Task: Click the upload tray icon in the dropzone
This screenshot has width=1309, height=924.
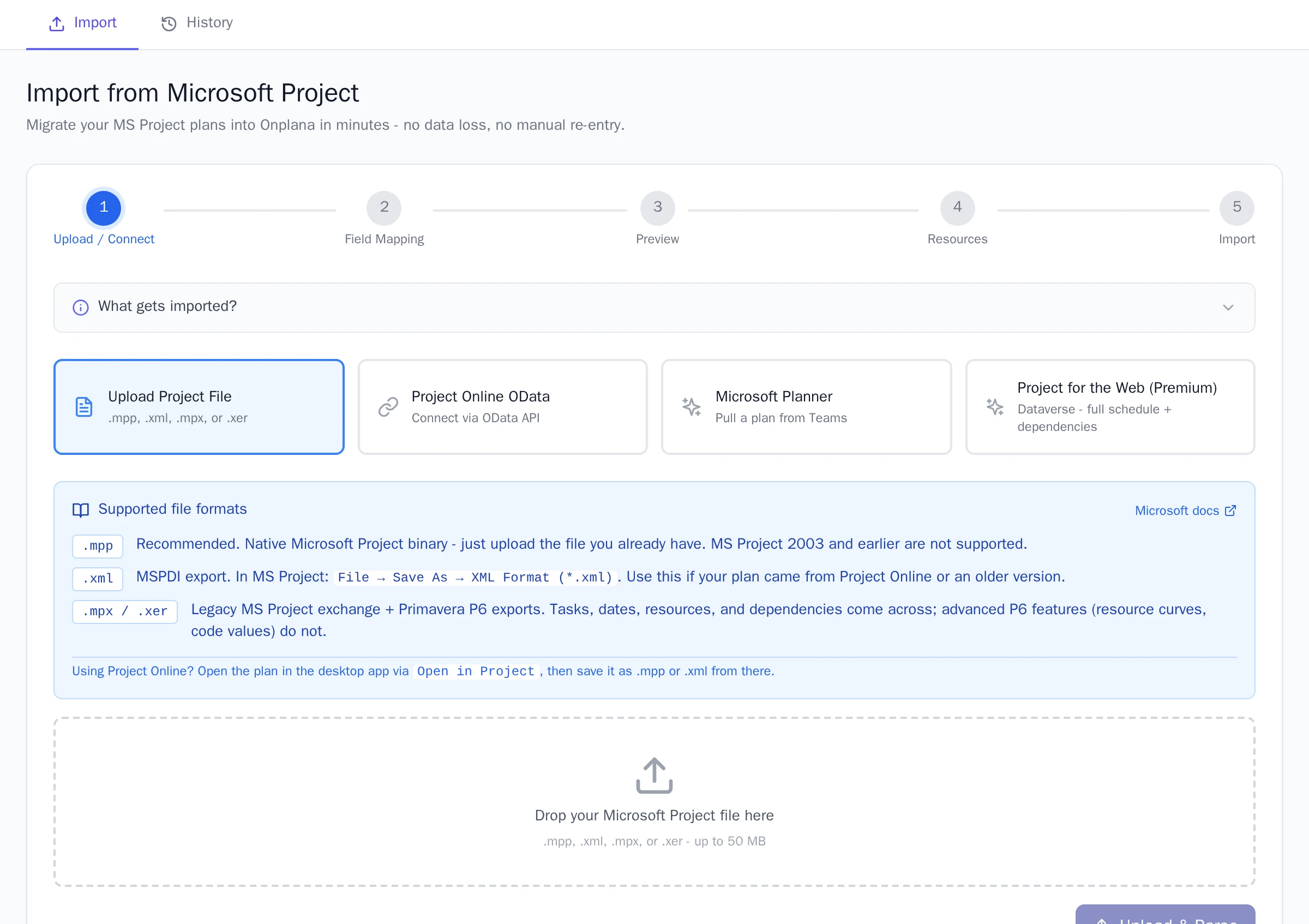Action: [x=654, y=775]
